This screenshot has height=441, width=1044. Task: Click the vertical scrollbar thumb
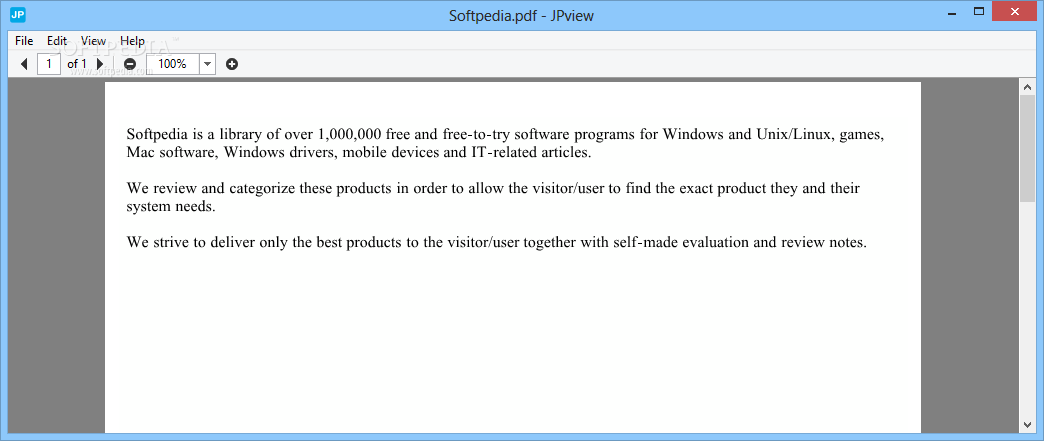pos(1027,147)
